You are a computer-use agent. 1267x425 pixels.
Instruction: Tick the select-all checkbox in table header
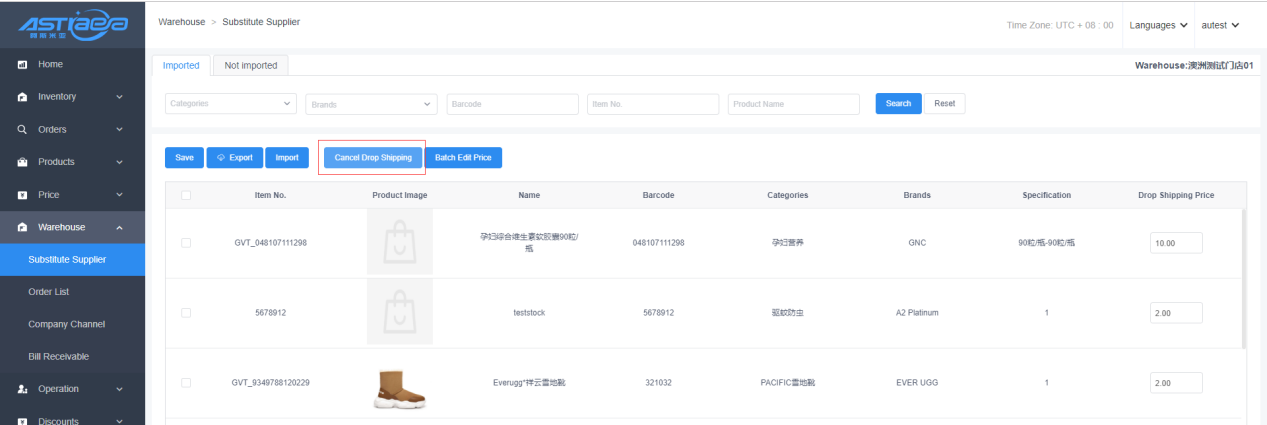click(186, 195)
